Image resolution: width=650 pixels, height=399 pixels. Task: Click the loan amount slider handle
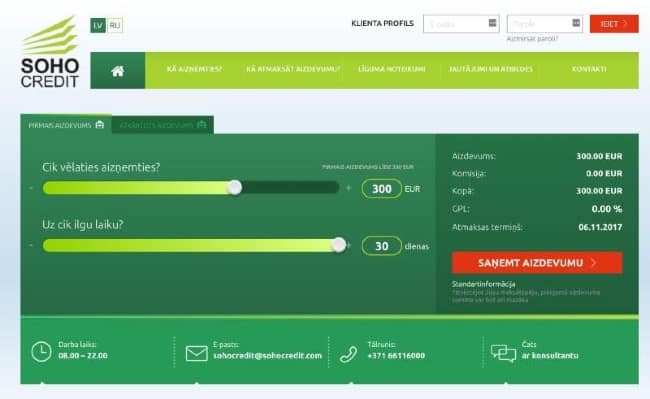(235, 188)
